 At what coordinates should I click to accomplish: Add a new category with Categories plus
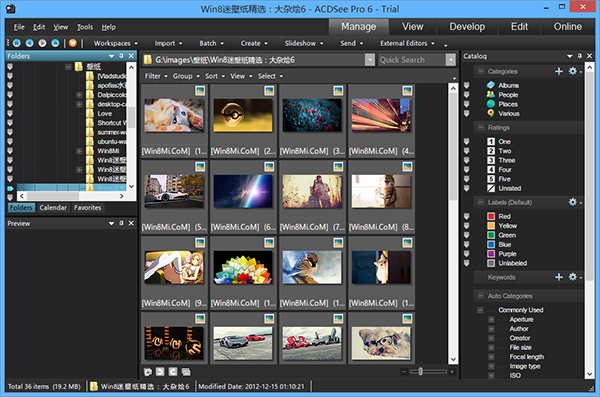[x=559, y=71]
